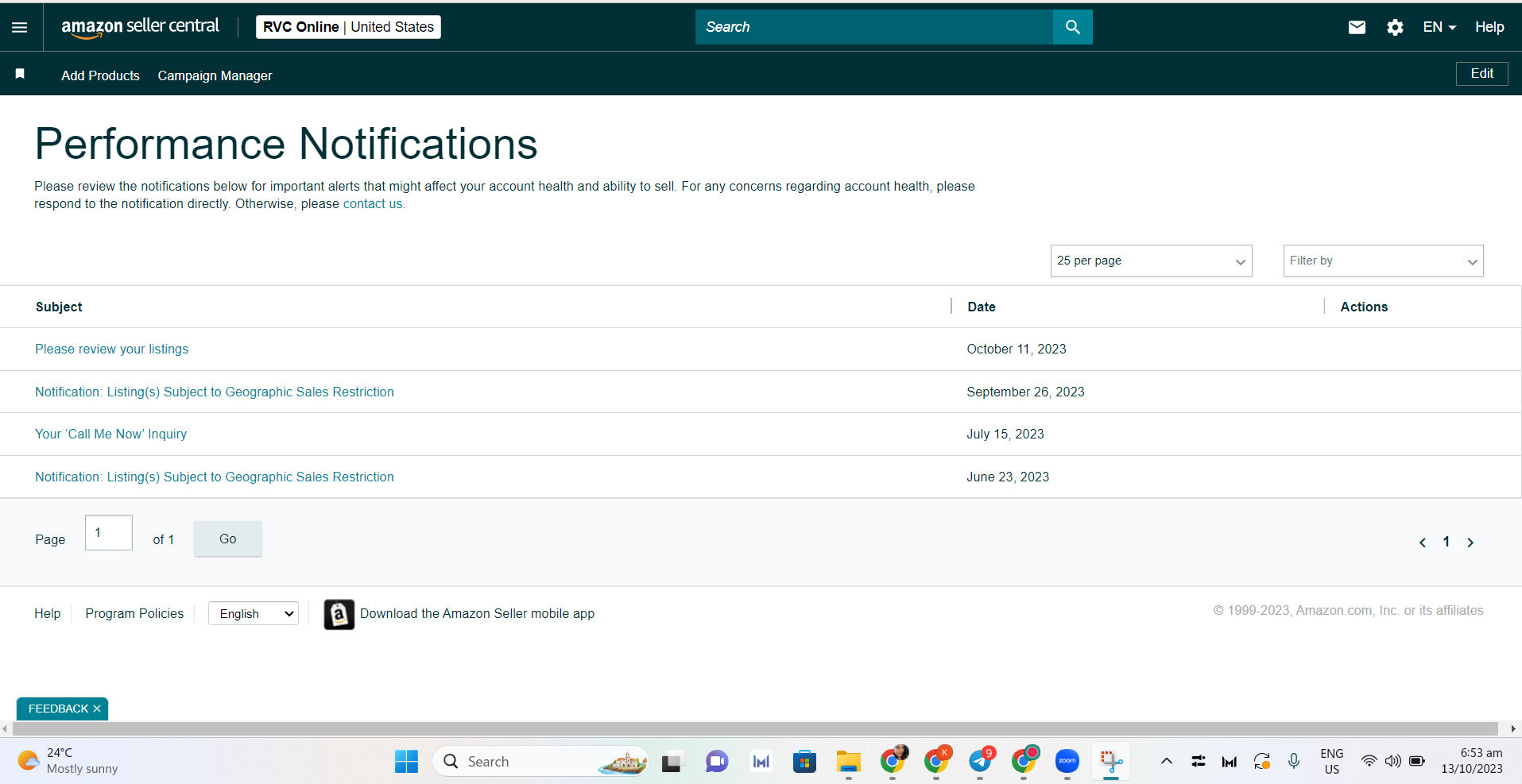Click the Windows taskbar Search box
Image resolution: width=1522 pixels, height=784 pixels.
(x=540, y=762)
